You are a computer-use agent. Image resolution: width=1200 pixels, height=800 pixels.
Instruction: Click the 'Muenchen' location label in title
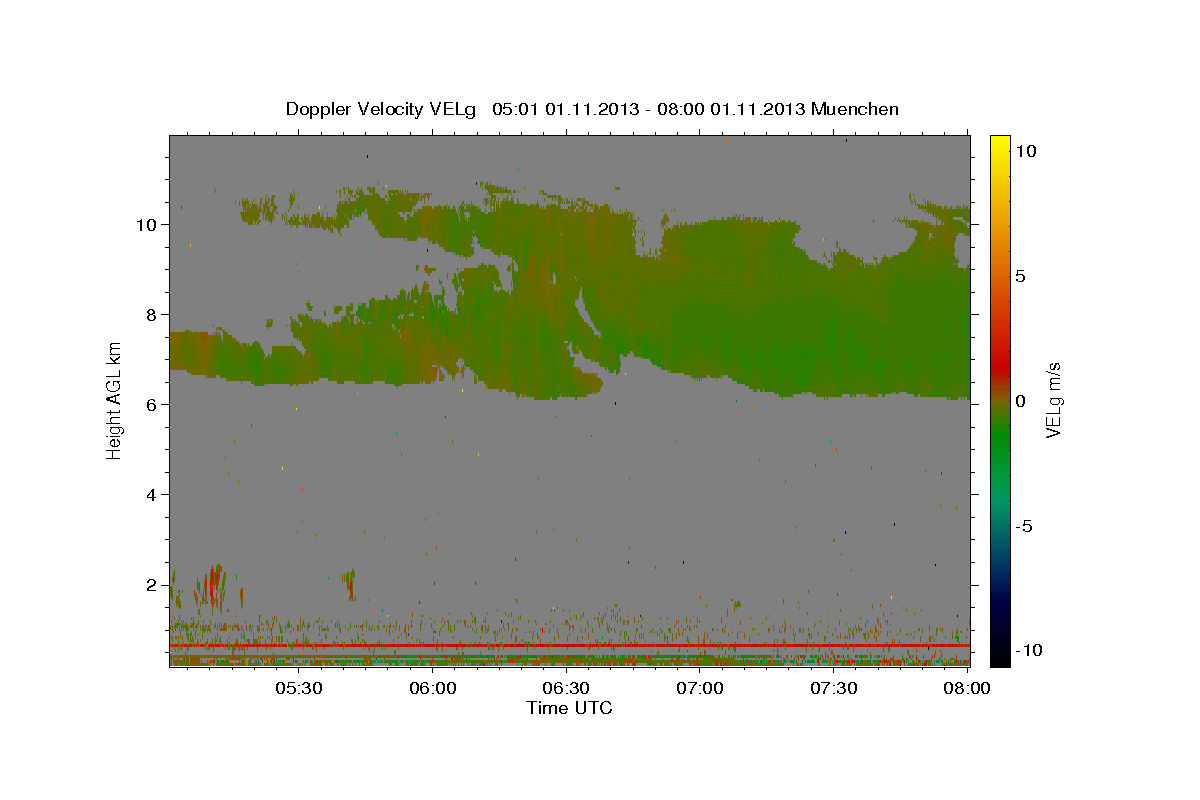pyautogui.click(x=855, y=109)
